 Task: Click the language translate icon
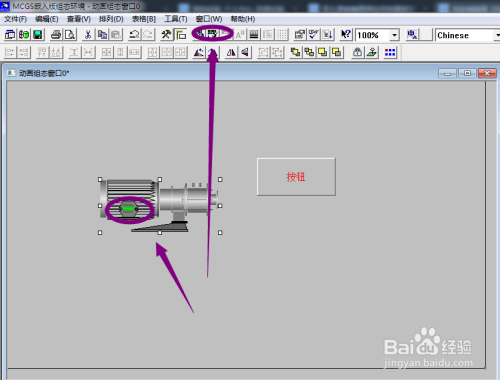click(x=412, y=34)
